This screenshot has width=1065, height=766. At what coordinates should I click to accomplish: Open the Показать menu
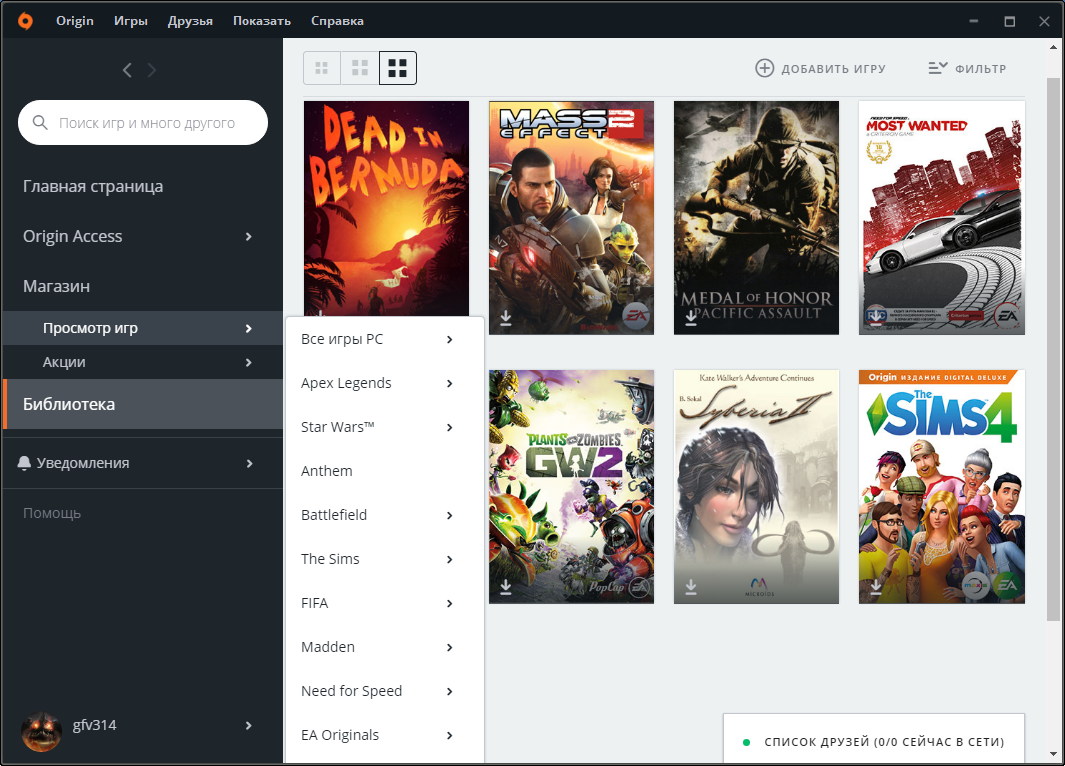pyautogui.click(x=261, y=21)
